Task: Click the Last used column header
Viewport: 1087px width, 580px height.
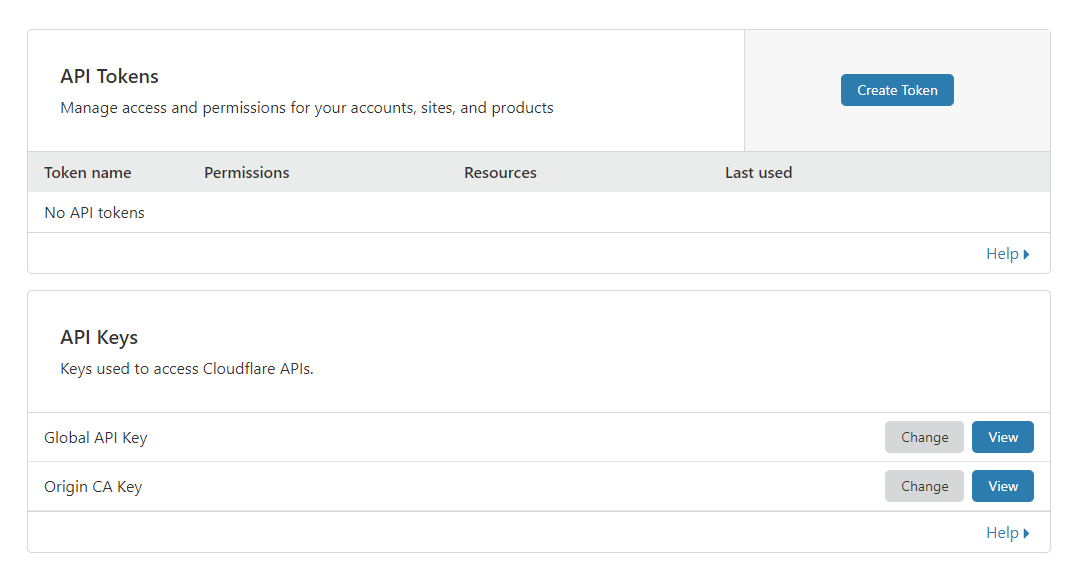Action: pos(758,172)
